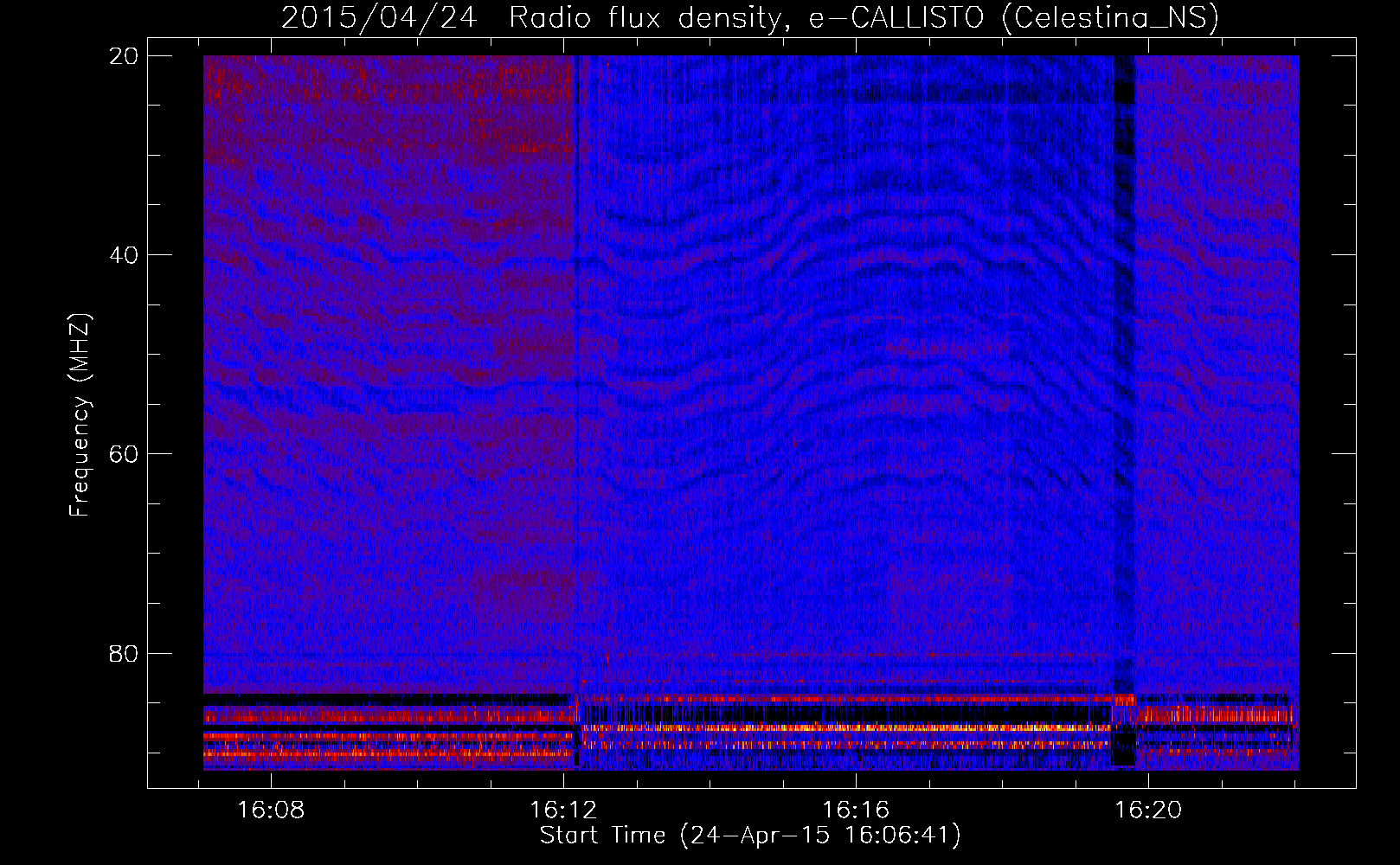Screen dimensions: 1400x865
Task: Click the 60 frequency tick label
Action: (125, 454)
